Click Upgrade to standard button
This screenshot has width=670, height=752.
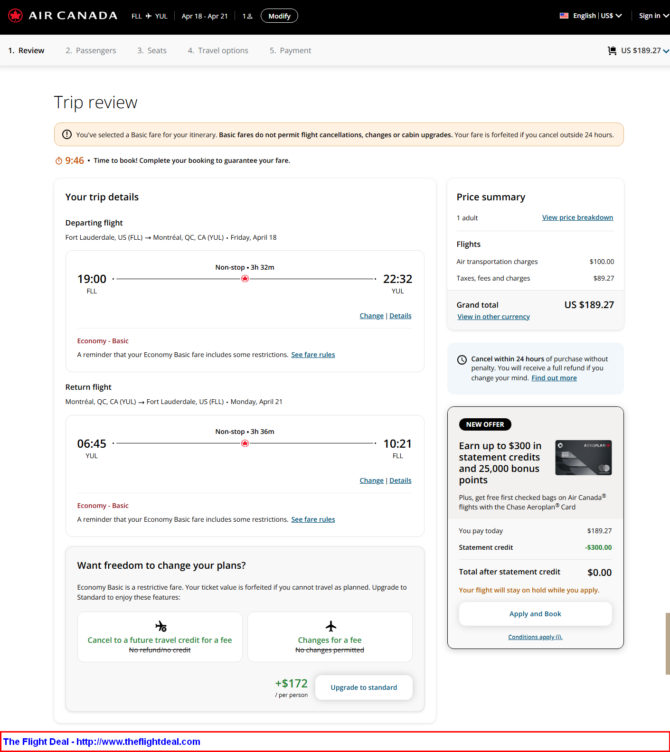[x=364, y=687]
